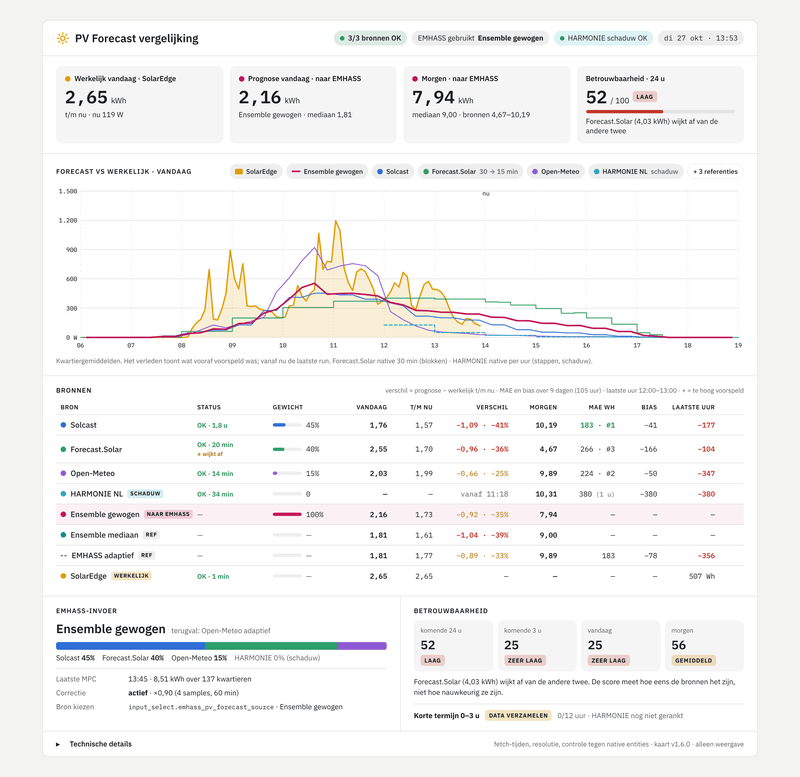Click the NAAR EMHASS tag
The image size is (800, 777).
pos(168,514)
